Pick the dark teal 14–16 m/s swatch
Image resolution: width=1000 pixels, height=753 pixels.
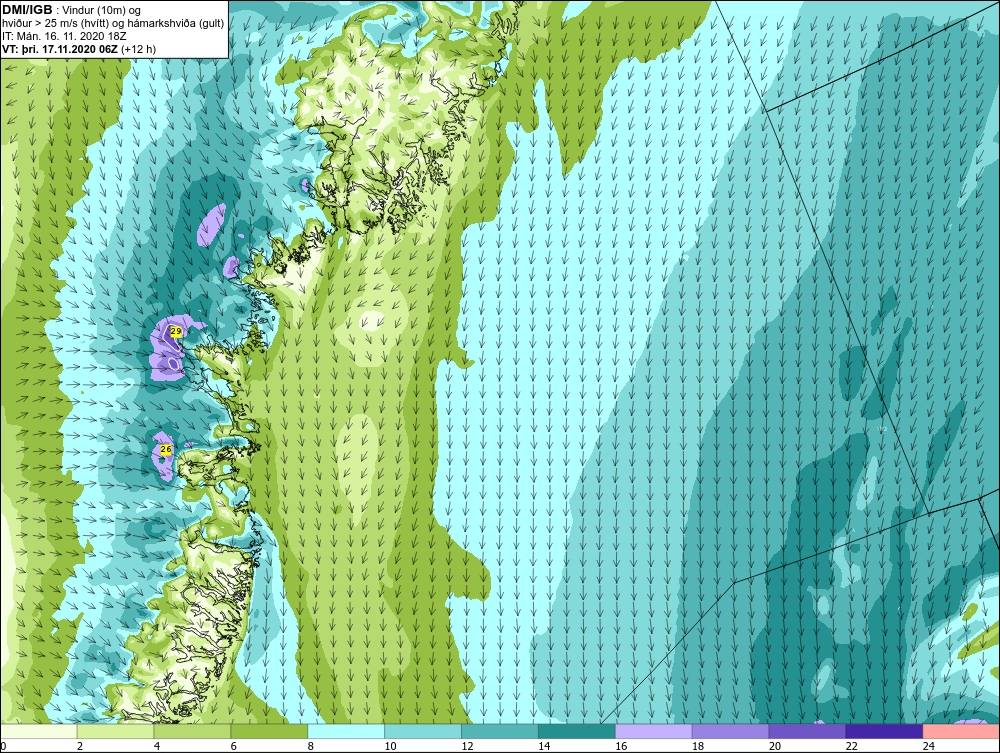577,731
